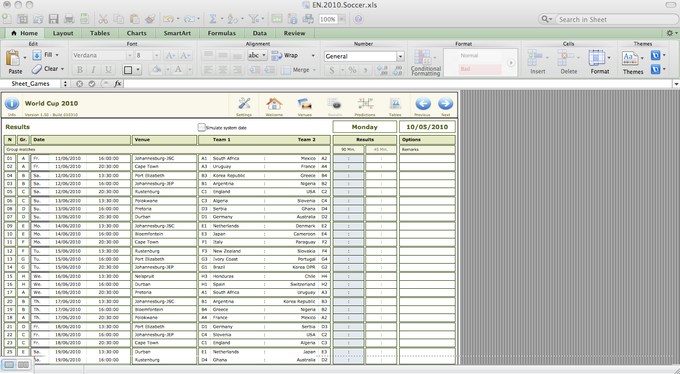Open the Venues icon

point(304,104)
